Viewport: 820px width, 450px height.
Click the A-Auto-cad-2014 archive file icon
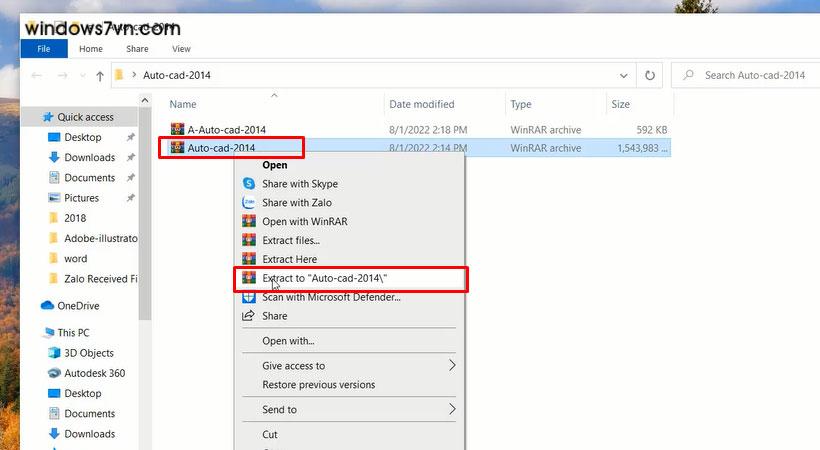click(x=178, y=129)
